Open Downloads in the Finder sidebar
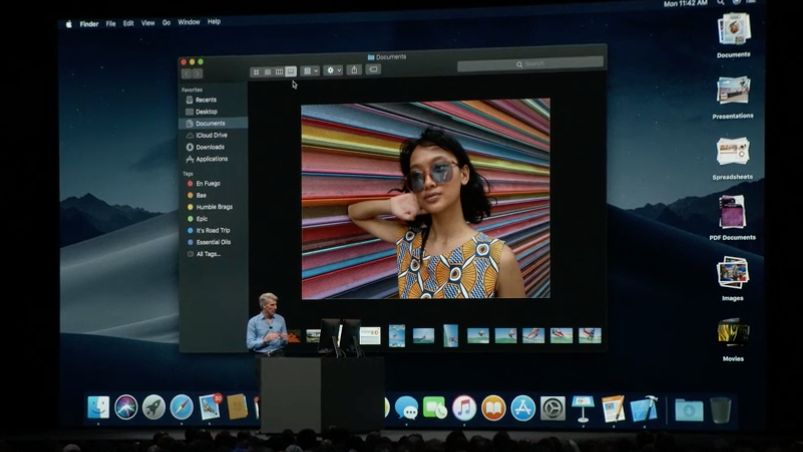The image size is (803, 452). [x=205, y=147]
